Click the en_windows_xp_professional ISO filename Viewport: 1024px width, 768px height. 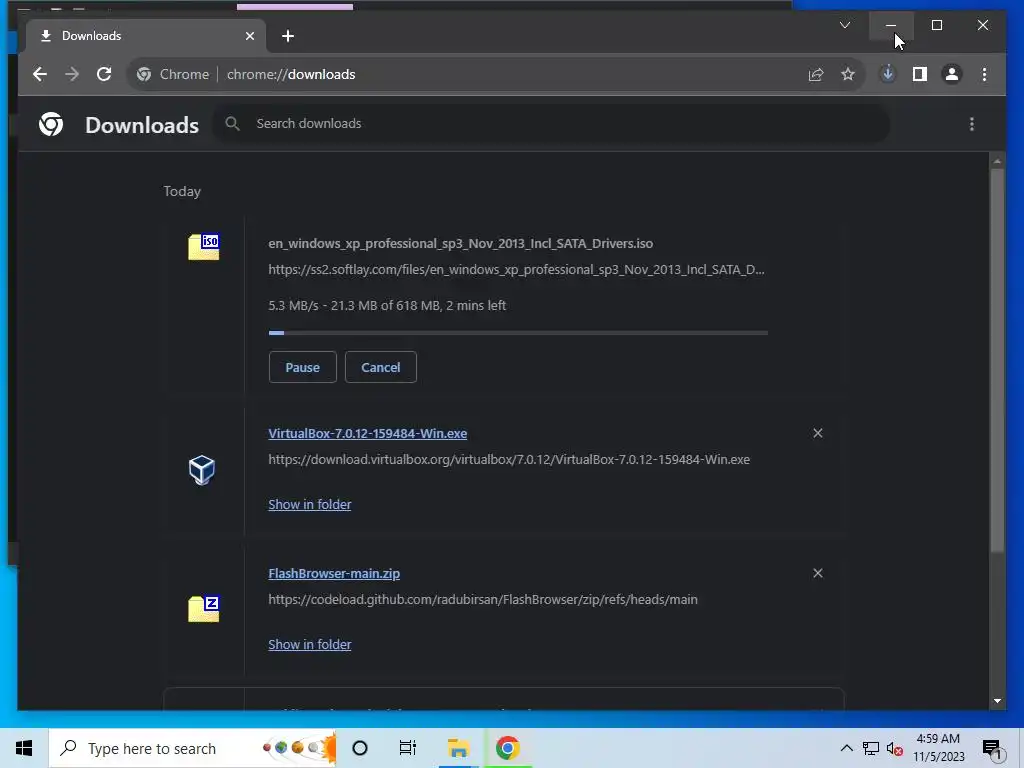[x=460, y=244]
